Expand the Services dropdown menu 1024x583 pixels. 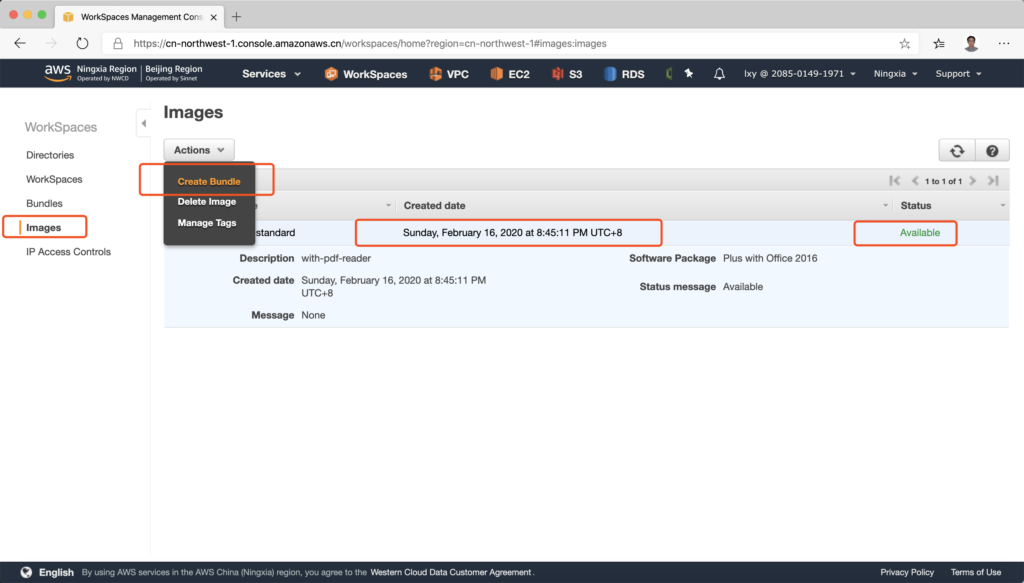(271, 74)
